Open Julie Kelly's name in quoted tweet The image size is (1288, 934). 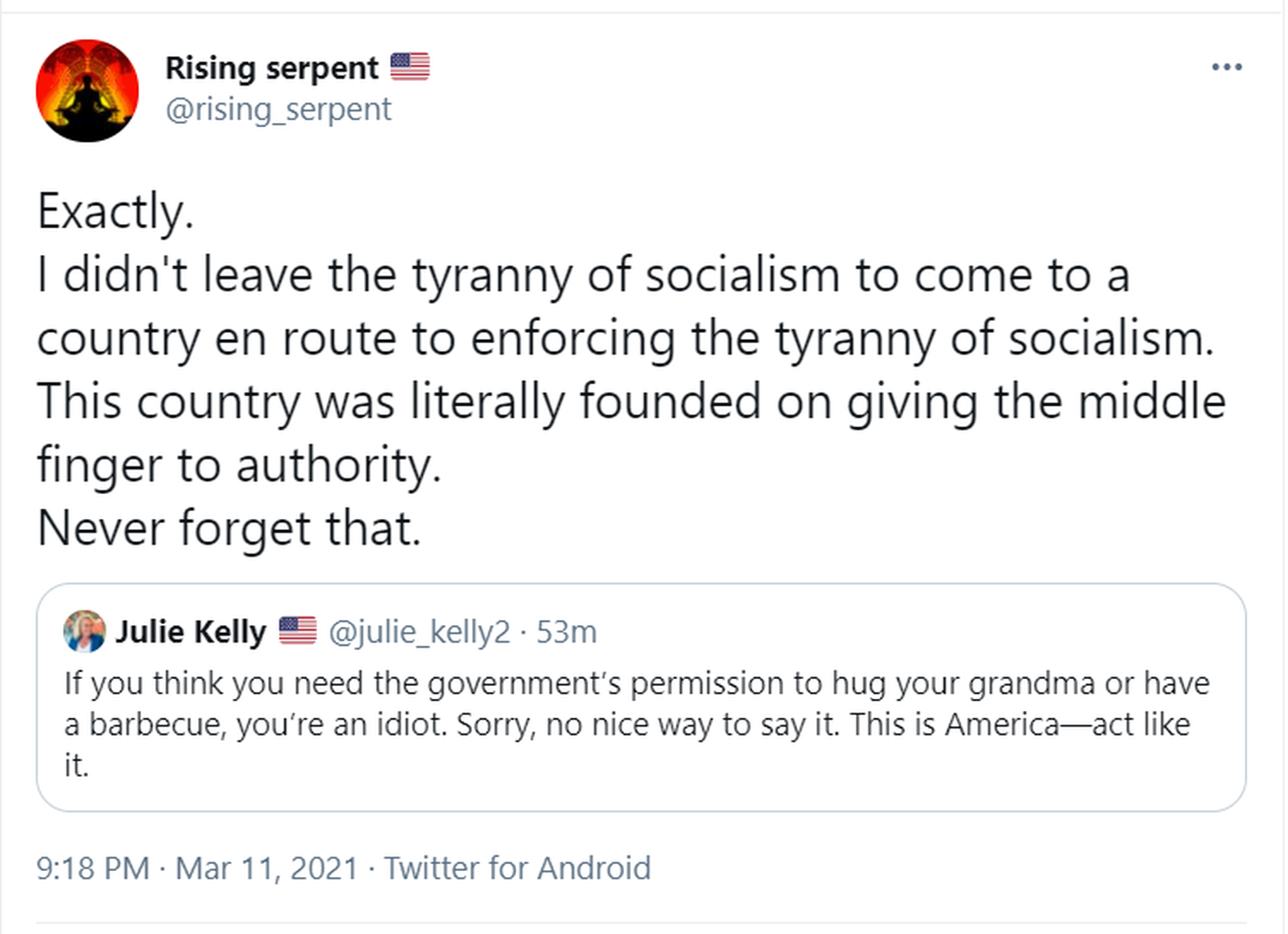point(191,631)
